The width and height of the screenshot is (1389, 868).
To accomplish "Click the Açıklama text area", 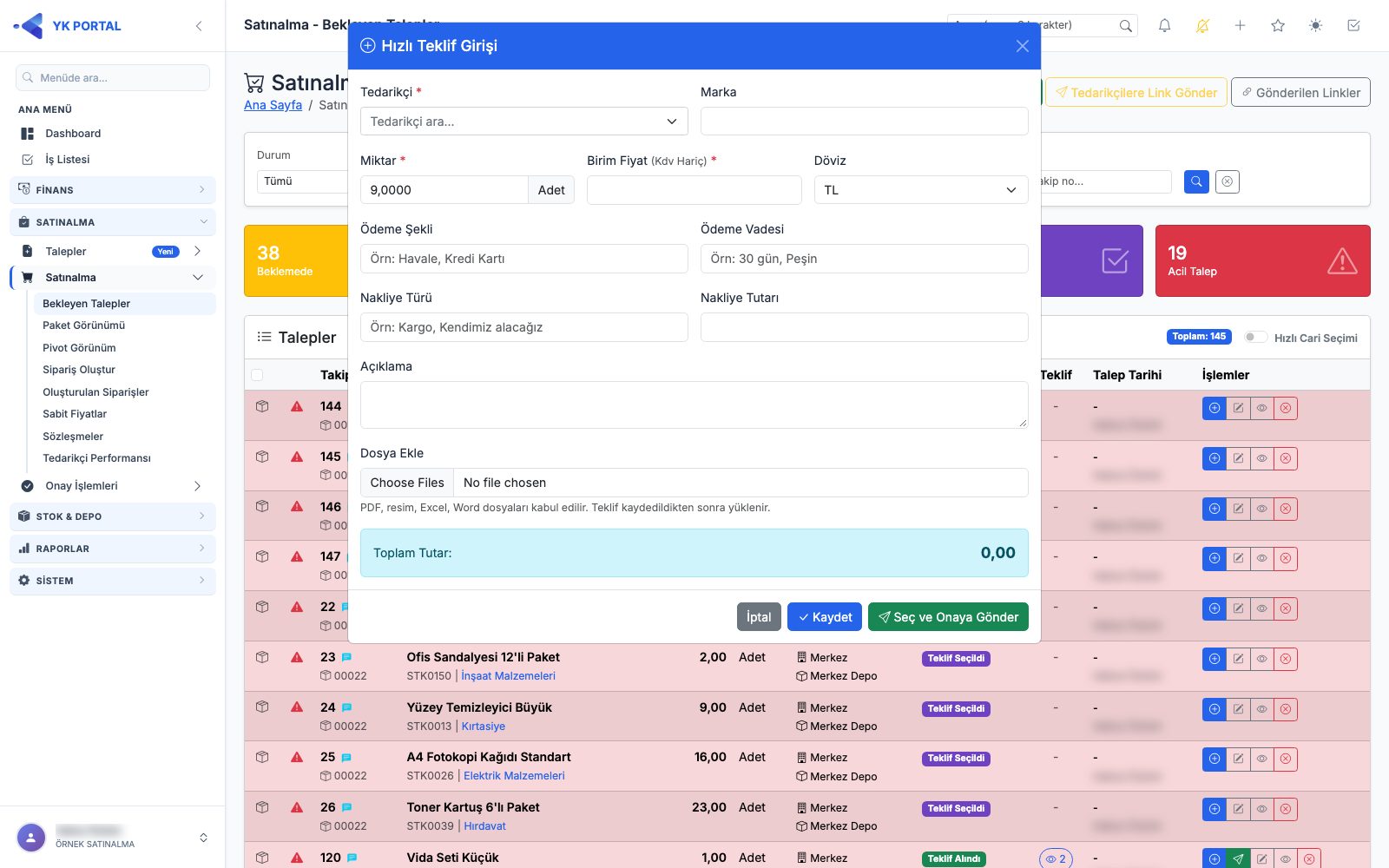I will pyautogui.click(x=694, y=404).
